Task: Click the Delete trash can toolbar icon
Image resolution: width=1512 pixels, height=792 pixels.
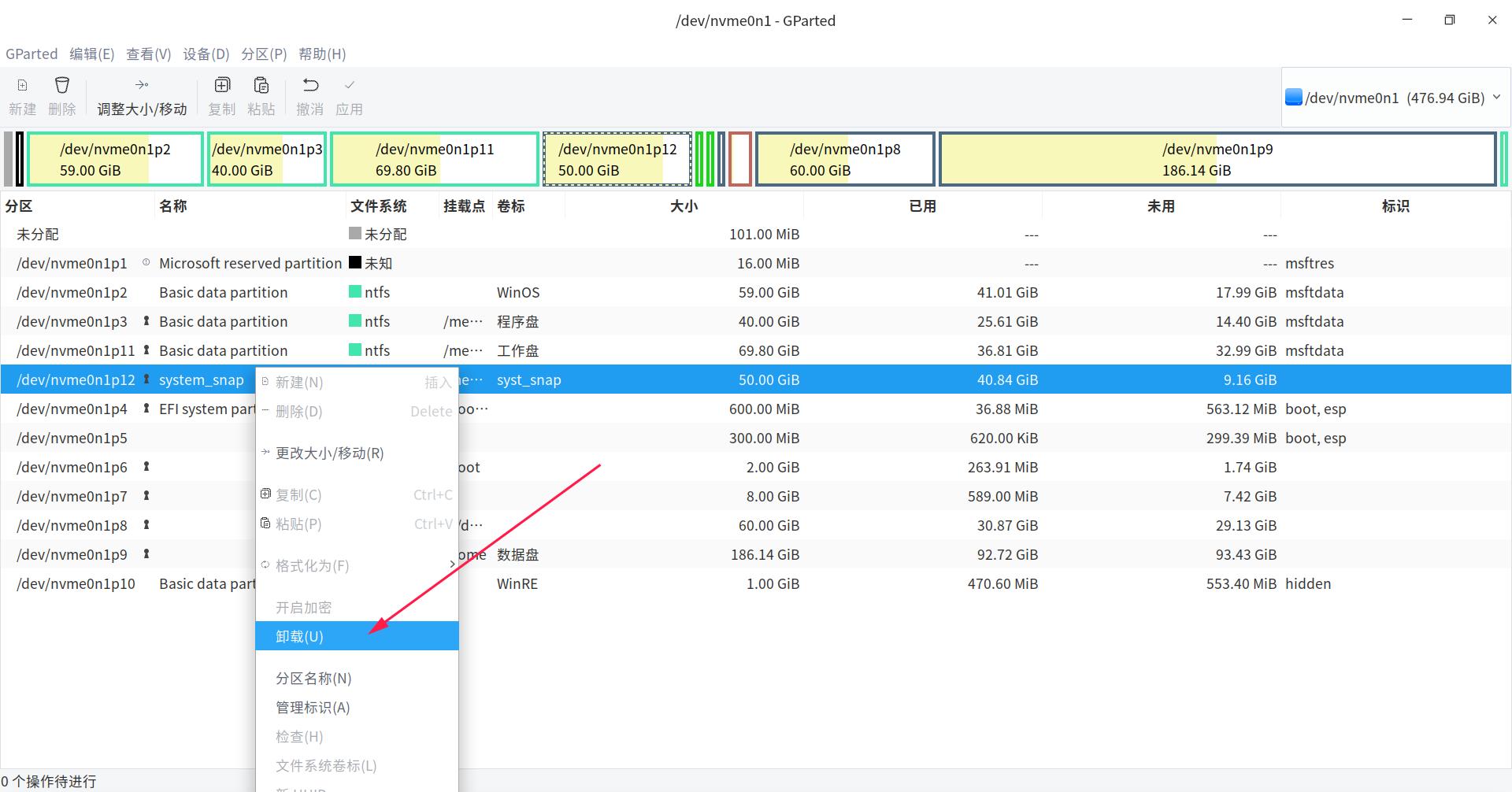Action: tap(61, 85)
